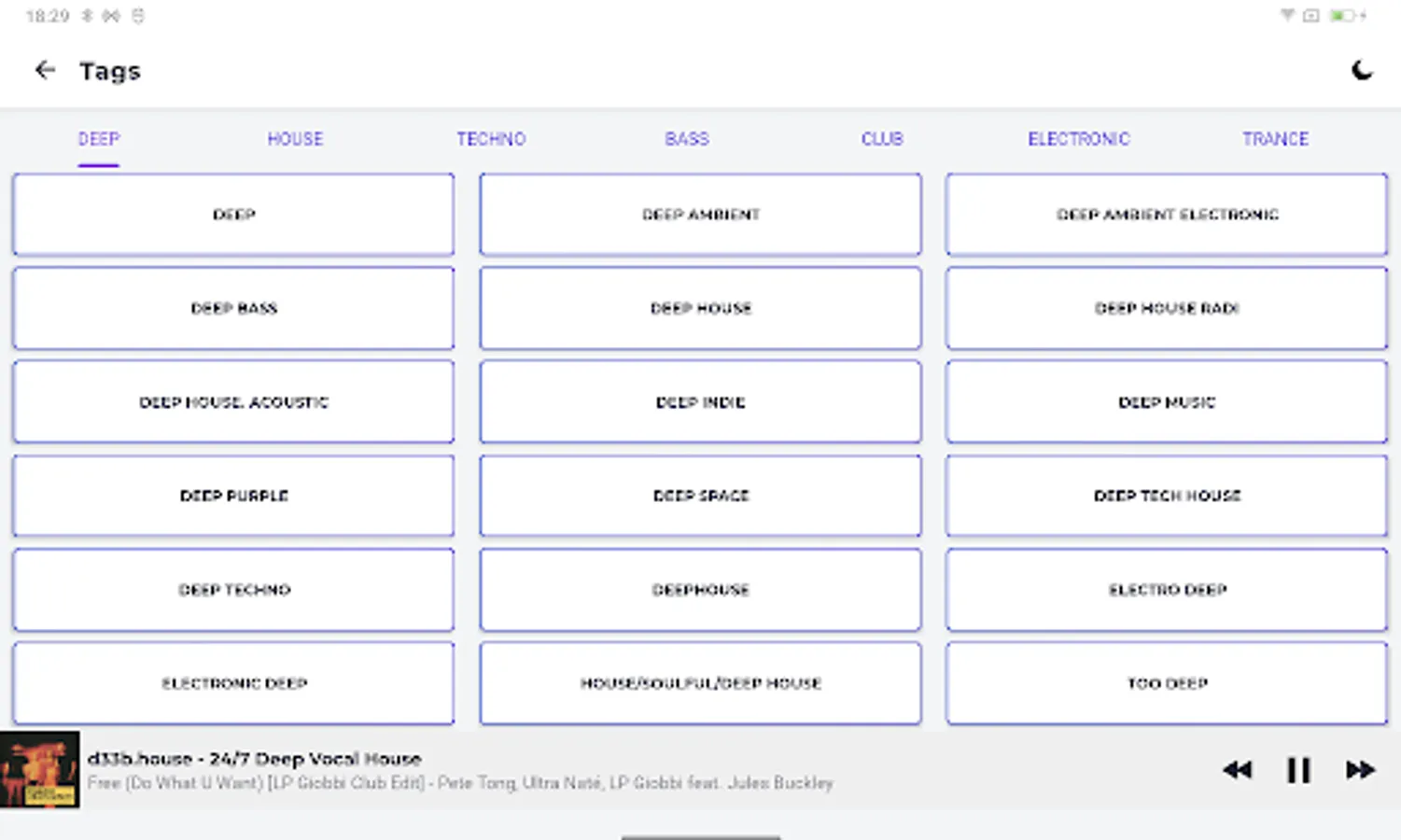The image size is (1401, 840).
Task: Open the now-playing album art thumbnail
Action: point(39,770)
